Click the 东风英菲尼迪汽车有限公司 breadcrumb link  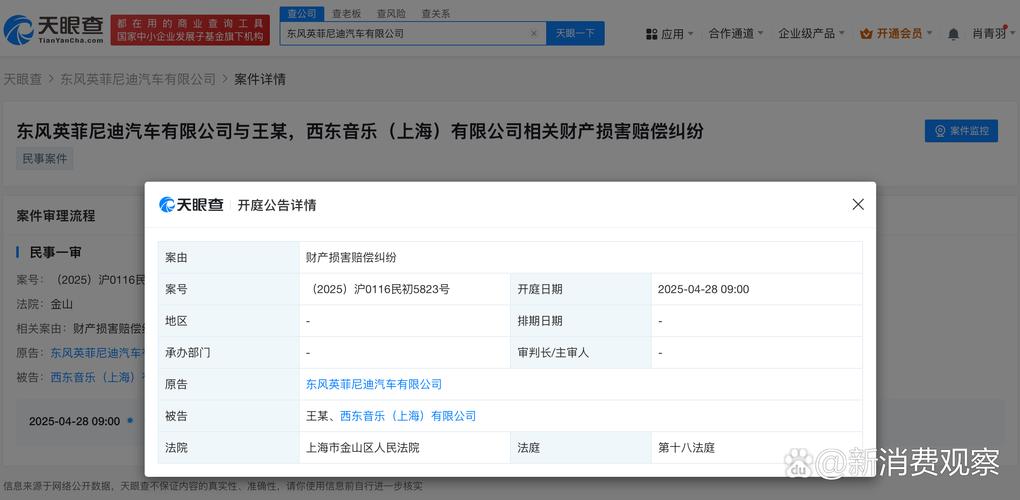(138, 79)
